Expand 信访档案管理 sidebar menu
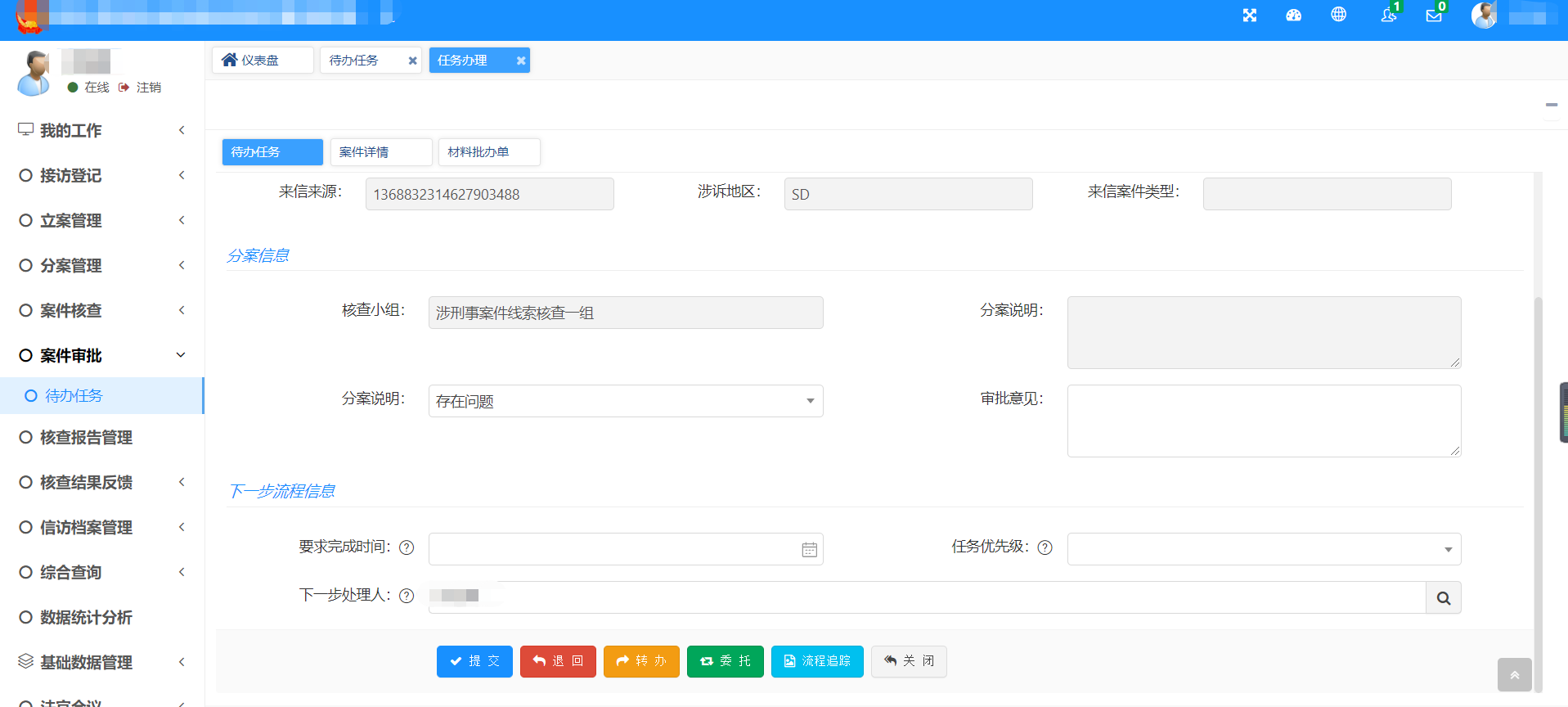 (101, 527)
